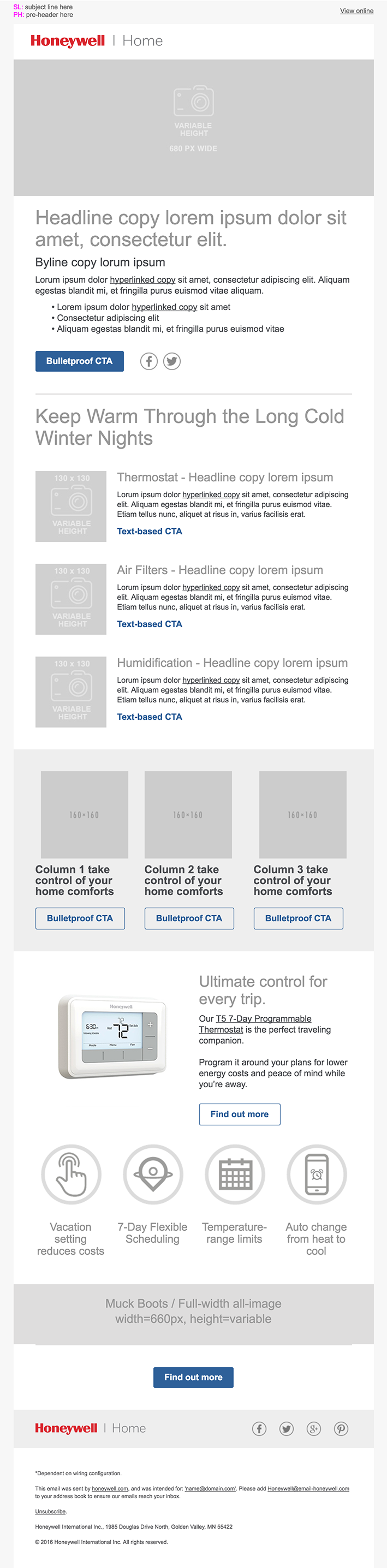Click the Pinterest icon in the footer
The width and height of the screenshot is (387, 1568).
point(341,1429)
